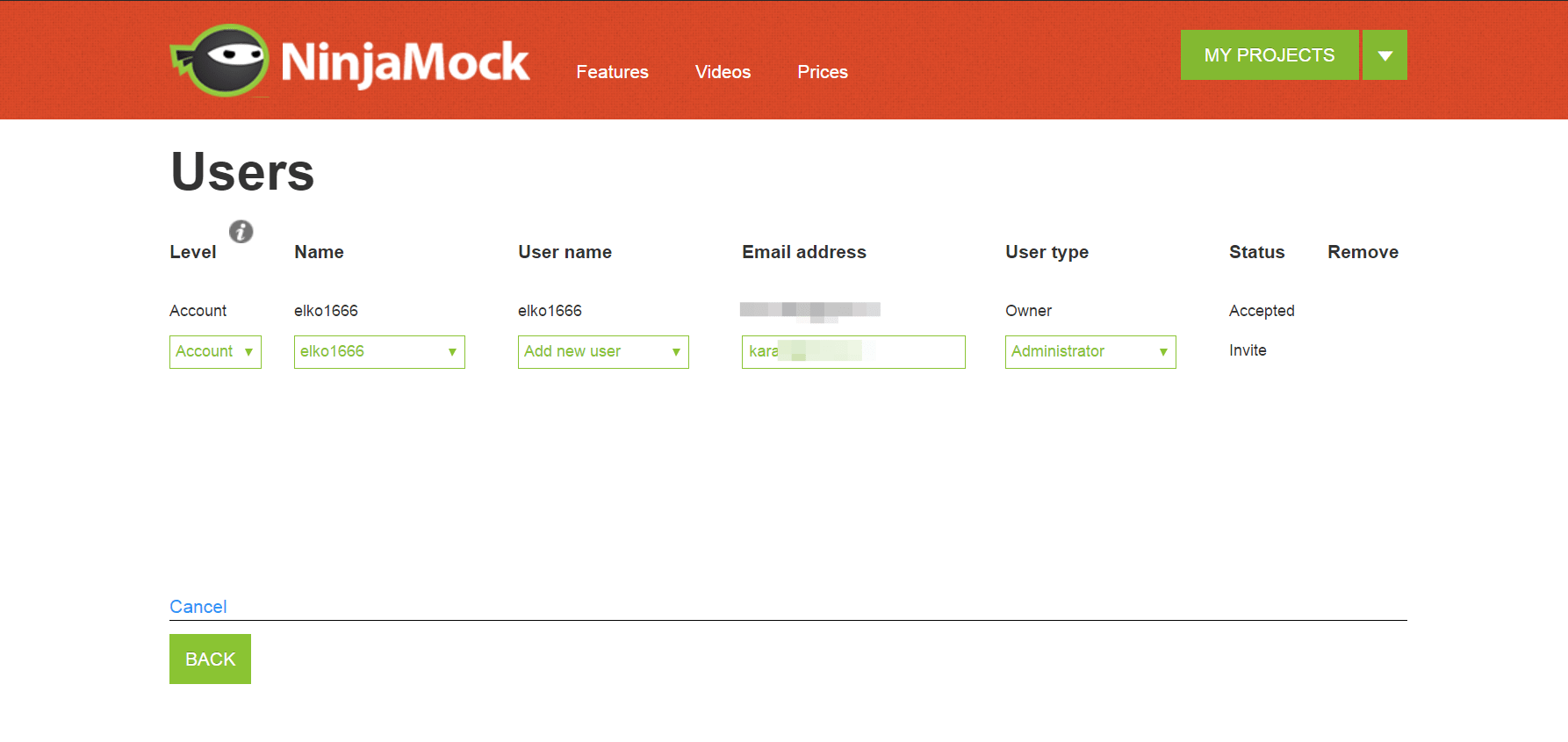Expand the Administrator user type dropdown
Image resolution: width=1568 pixels, height=742 pixels.
(x=1090, y=352)
